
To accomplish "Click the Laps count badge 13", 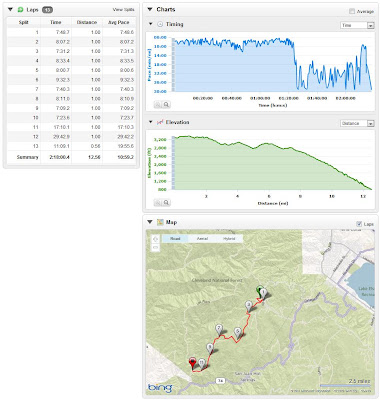I will point(47,10).
